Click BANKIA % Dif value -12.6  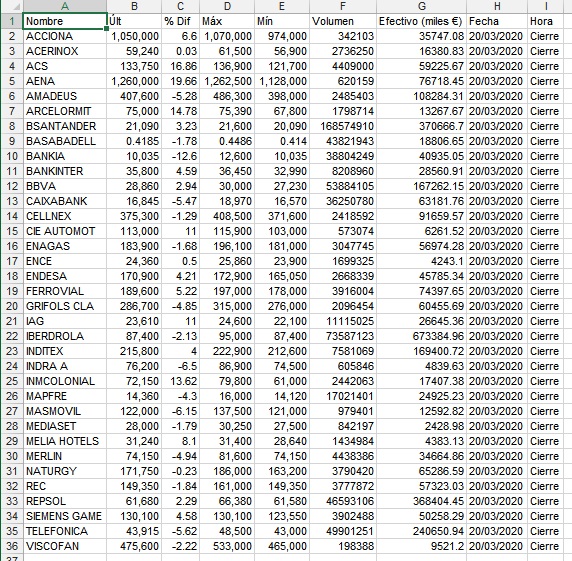point(180,156)
